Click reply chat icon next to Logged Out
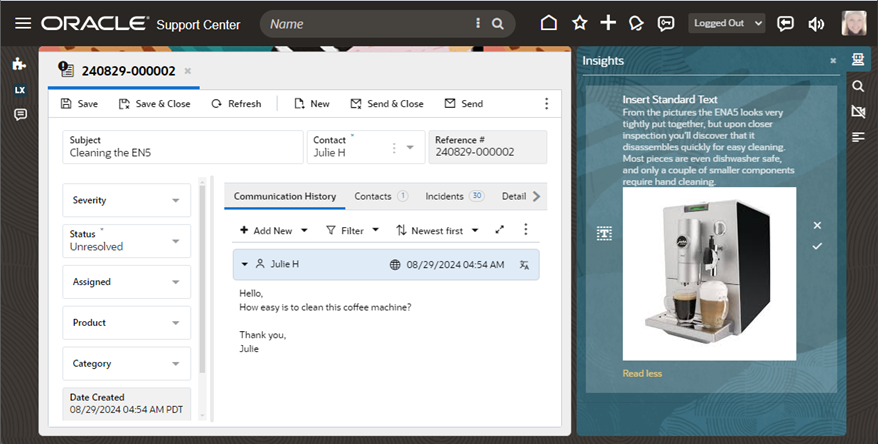The width and height of the screenshot is (878, 444). (785, 24)
